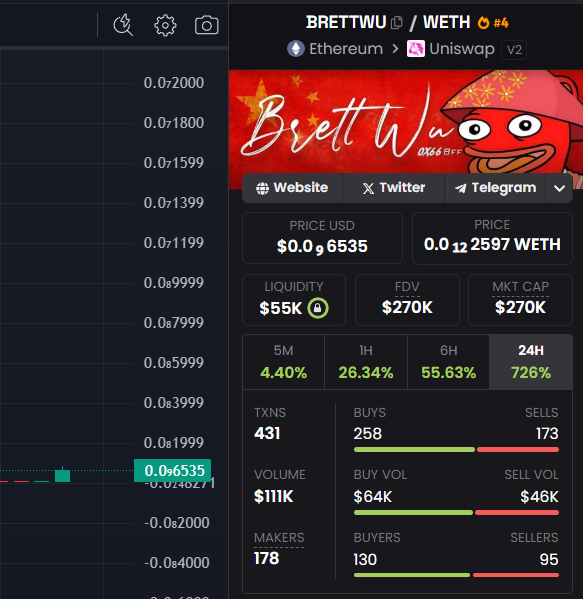Viewport: 583px width, 599px height.
Task: Select the 6H timeframe tab
Action: 449,362
